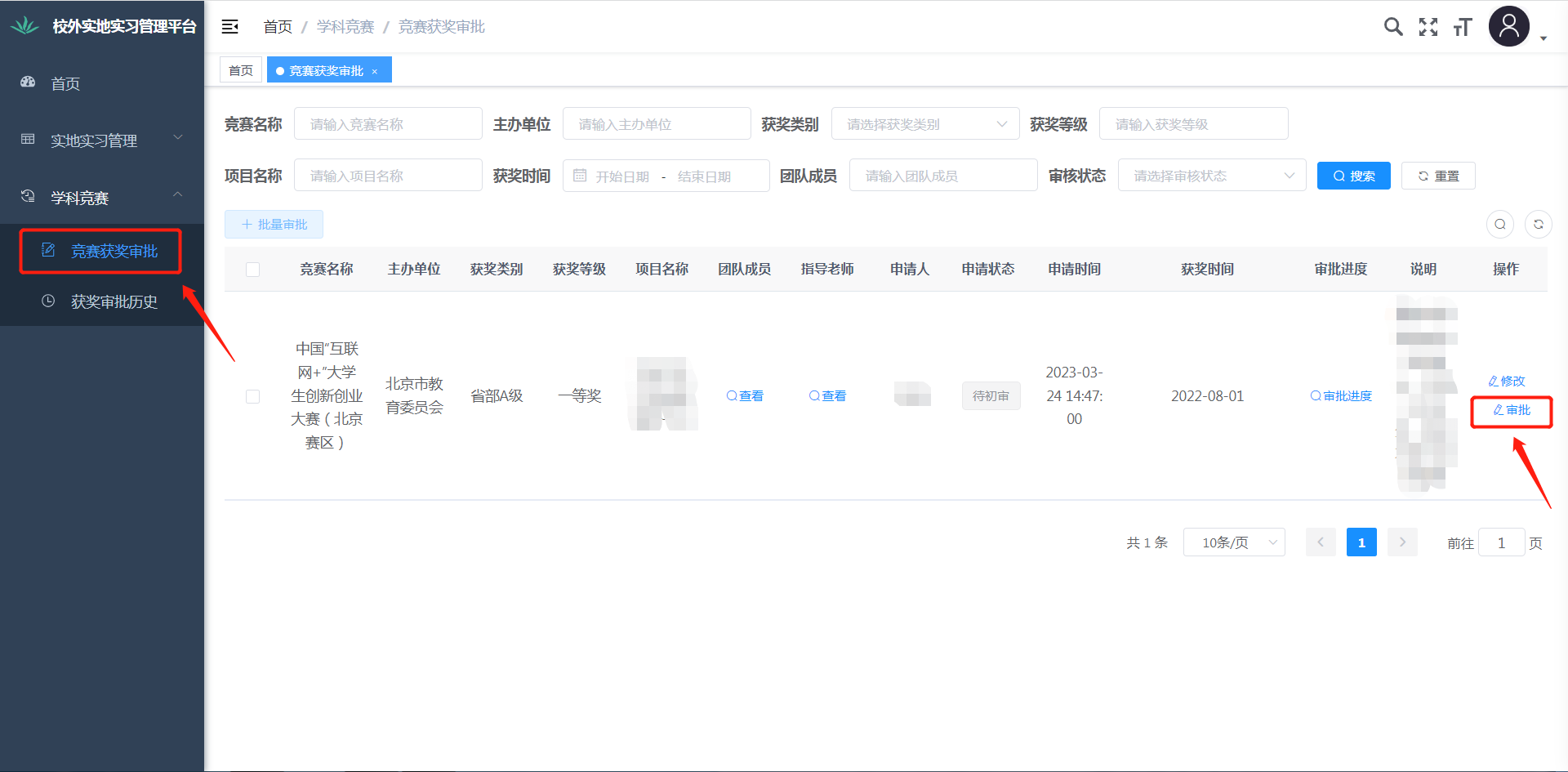Select all rows with header checkbox
This screenshot has width=1568, height=772.
pyautogui.click(x=253, y=270)
